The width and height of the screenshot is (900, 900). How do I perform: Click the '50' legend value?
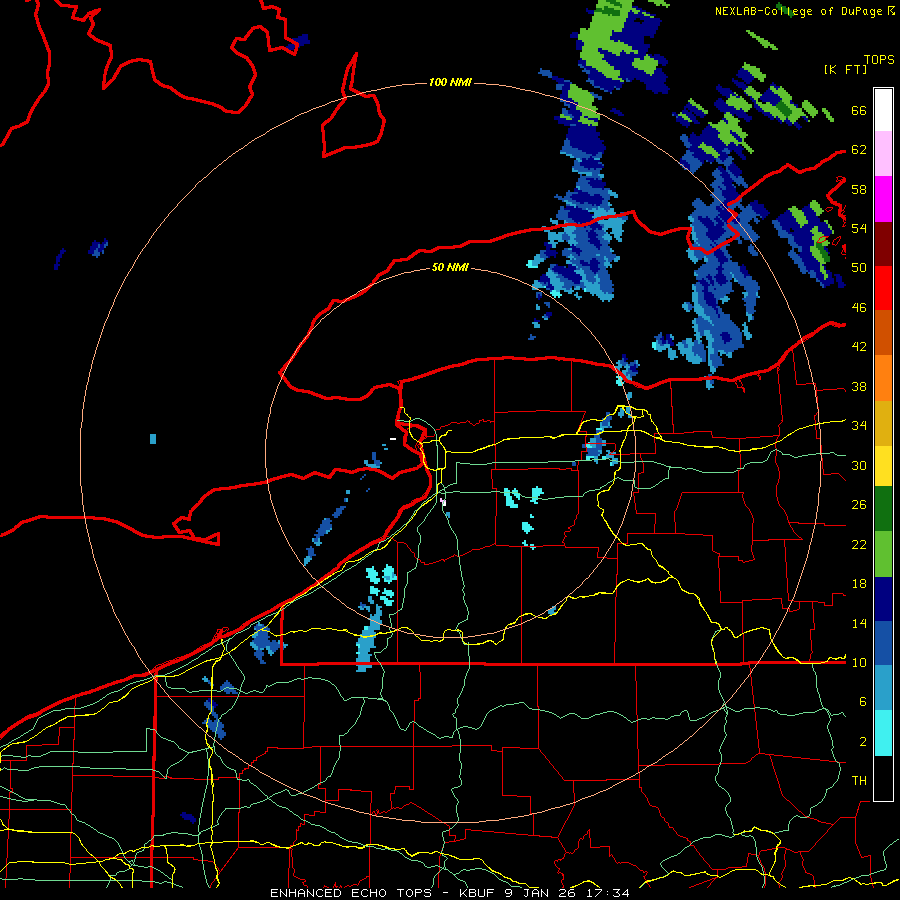pos(859,268)
